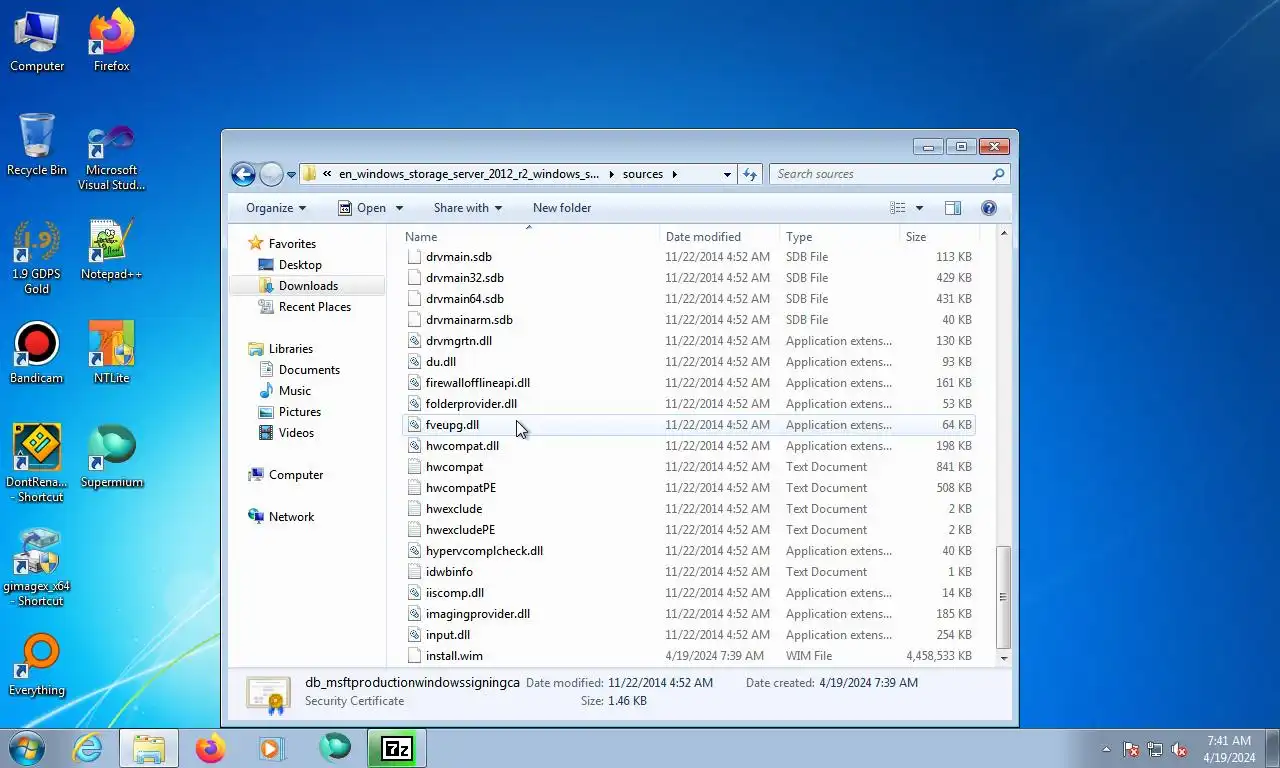Open the address bar previous locations dropdown
The height and width of the screenshot is (768, 1280).
coord(727,174)
